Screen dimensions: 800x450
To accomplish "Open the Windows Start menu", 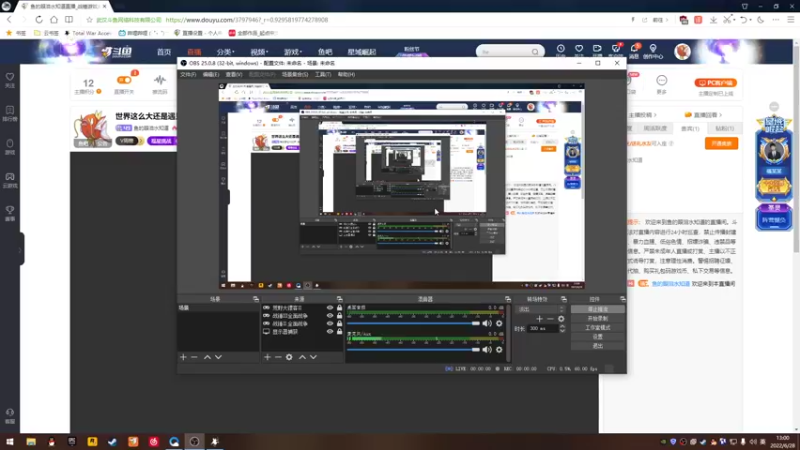I will pos(10,442).
